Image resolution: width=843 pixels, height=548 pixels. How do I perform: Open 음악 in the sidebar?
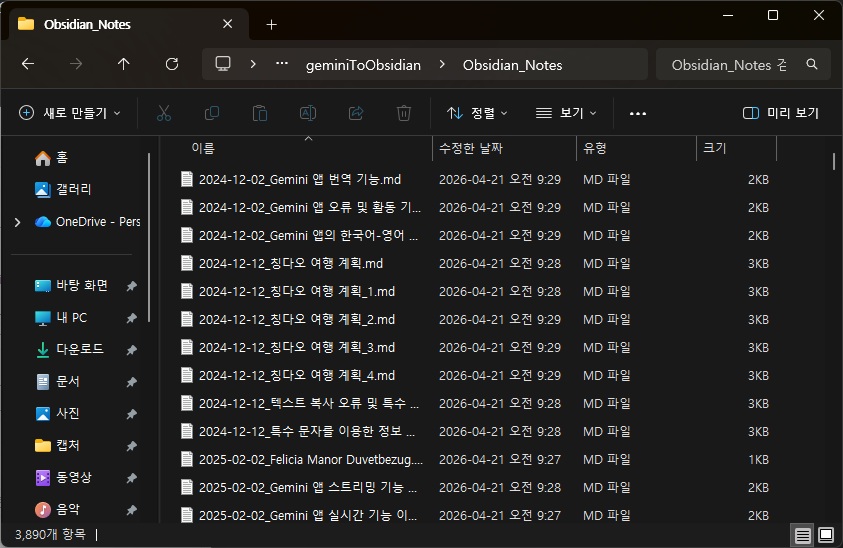(x=58, y=509)
